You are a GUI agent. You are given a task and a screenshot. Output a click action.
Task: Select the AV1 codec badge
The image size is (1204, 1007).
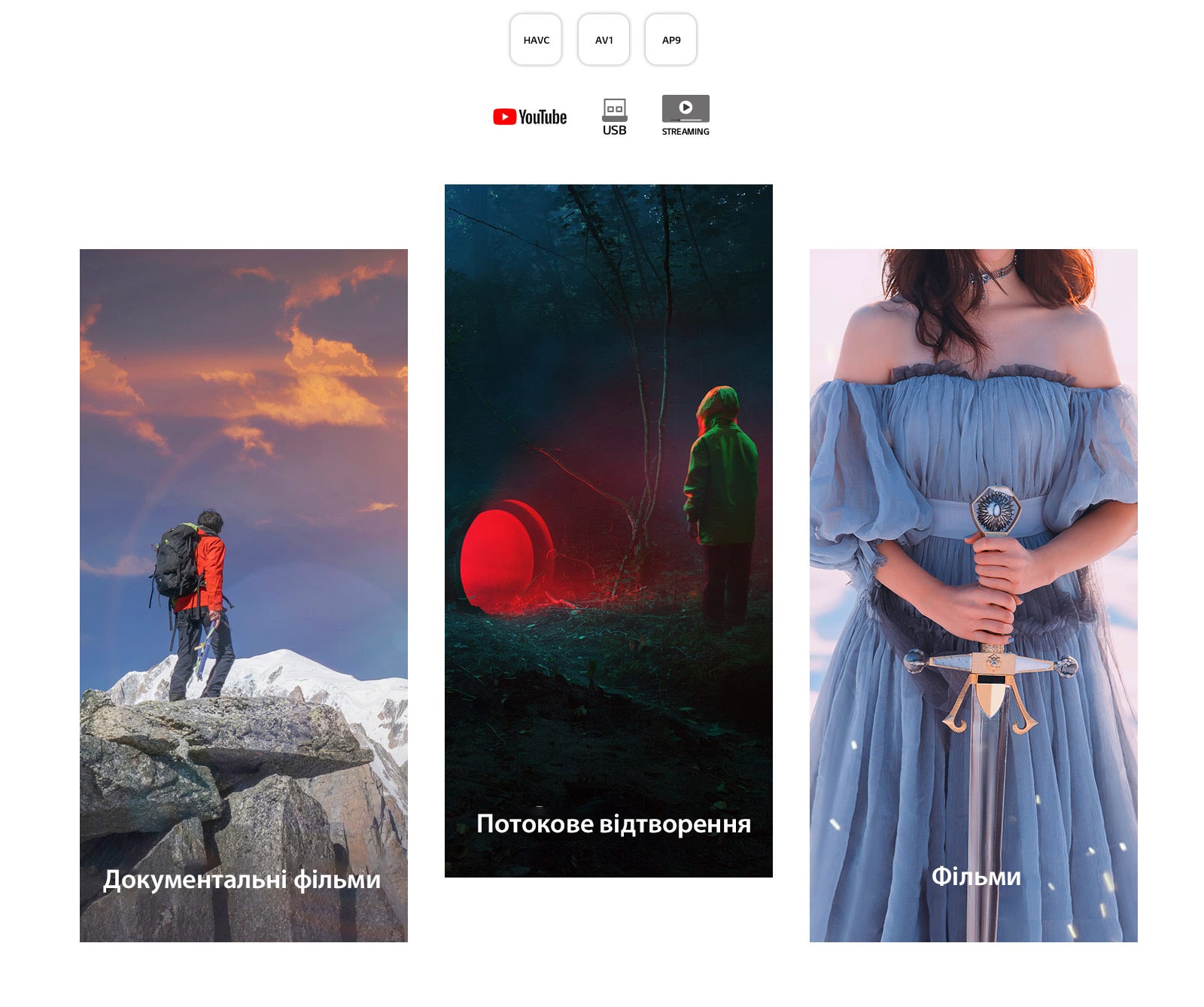tap(604, 40)
